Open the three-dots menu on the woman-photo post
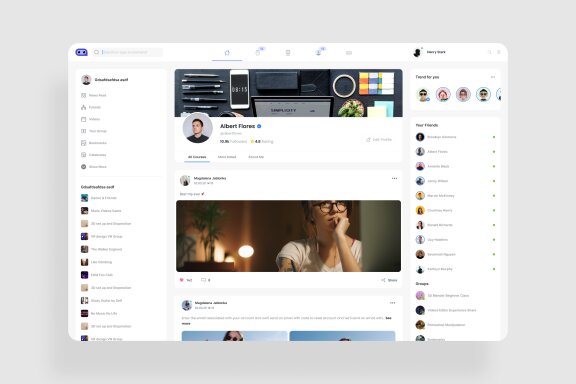576x384 pixels. [394, 178]
